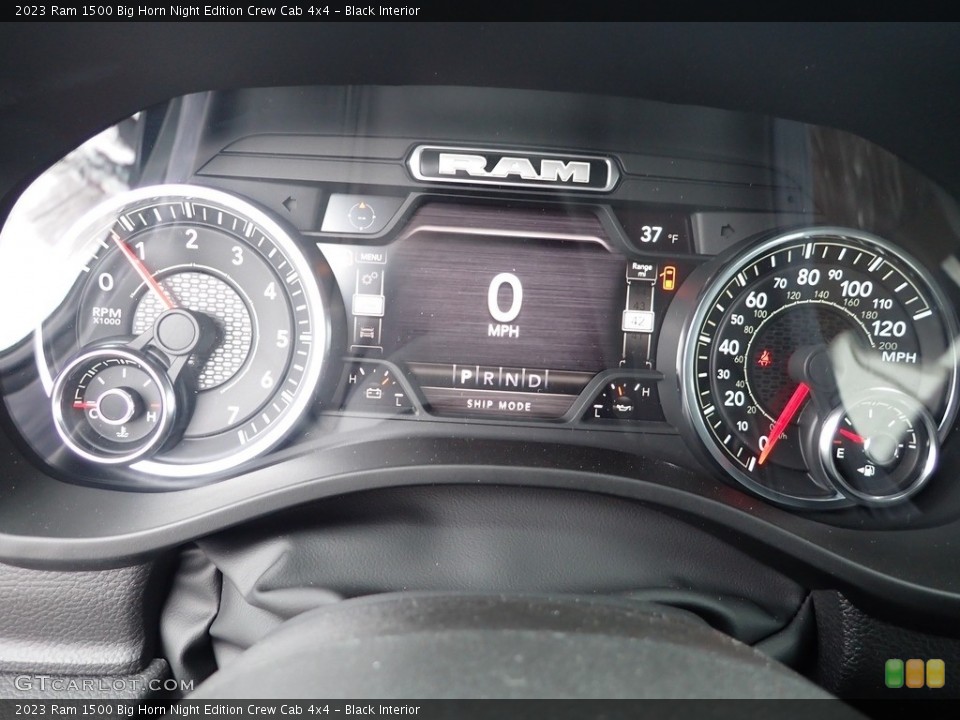Tap the coolant temperature gauge icon
960x720 pixels.
pos(122,433)
